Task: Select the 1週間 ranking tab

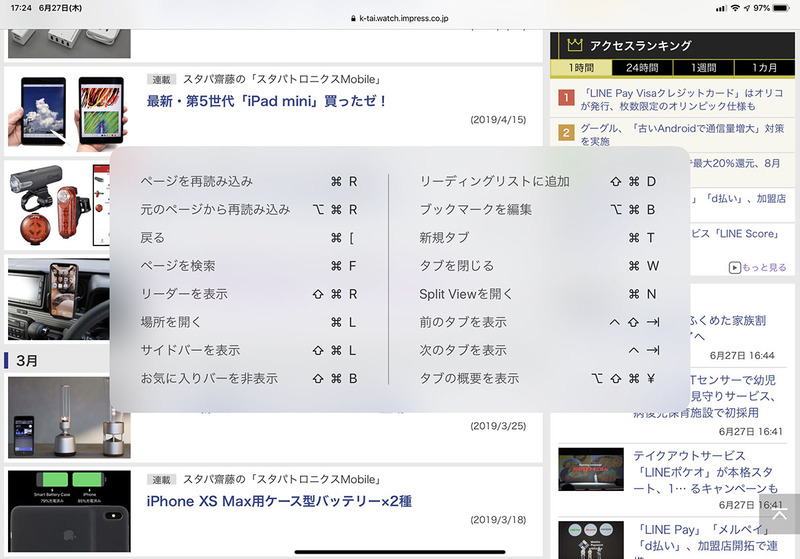Action: (704, 68)
